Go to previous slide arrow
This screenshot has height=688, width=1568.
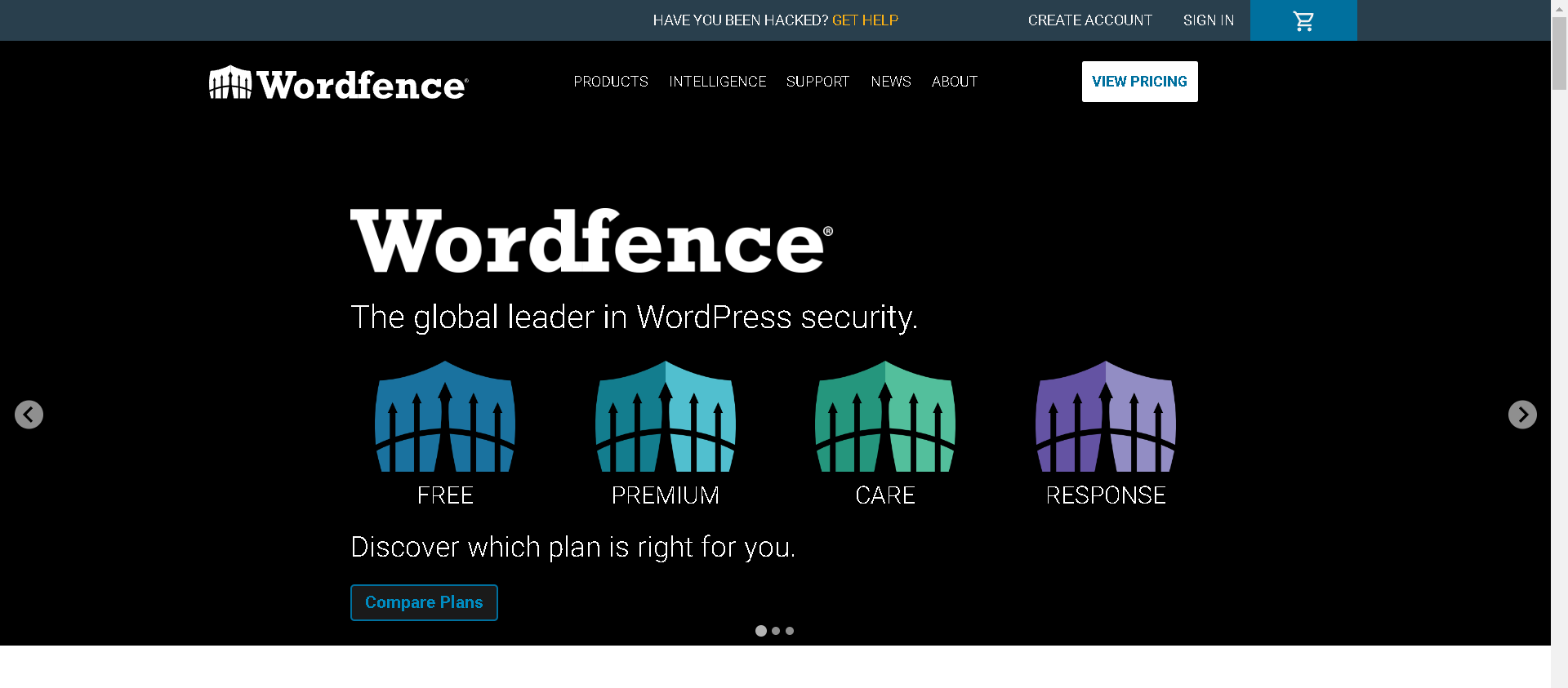click(x=29, y=415)
